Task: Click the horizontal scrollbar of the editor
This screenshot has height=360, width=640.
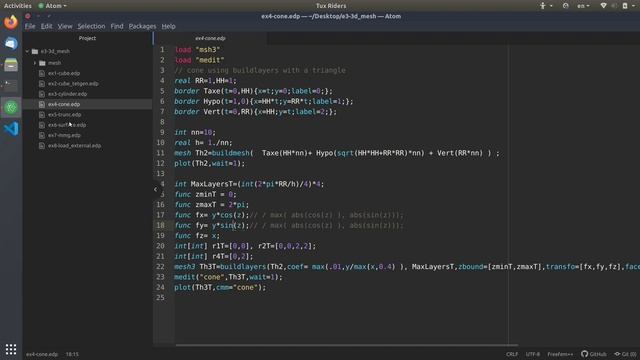Action: (x=347, y=345)
